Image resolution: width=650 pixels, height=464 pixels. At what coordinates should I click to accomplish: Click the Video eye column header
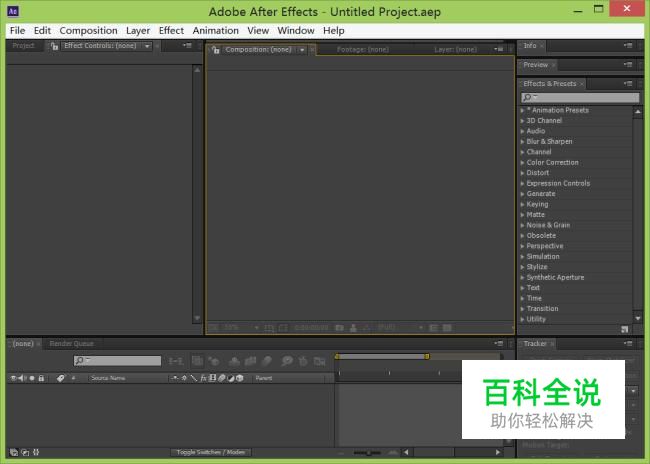tap(13, 378)
